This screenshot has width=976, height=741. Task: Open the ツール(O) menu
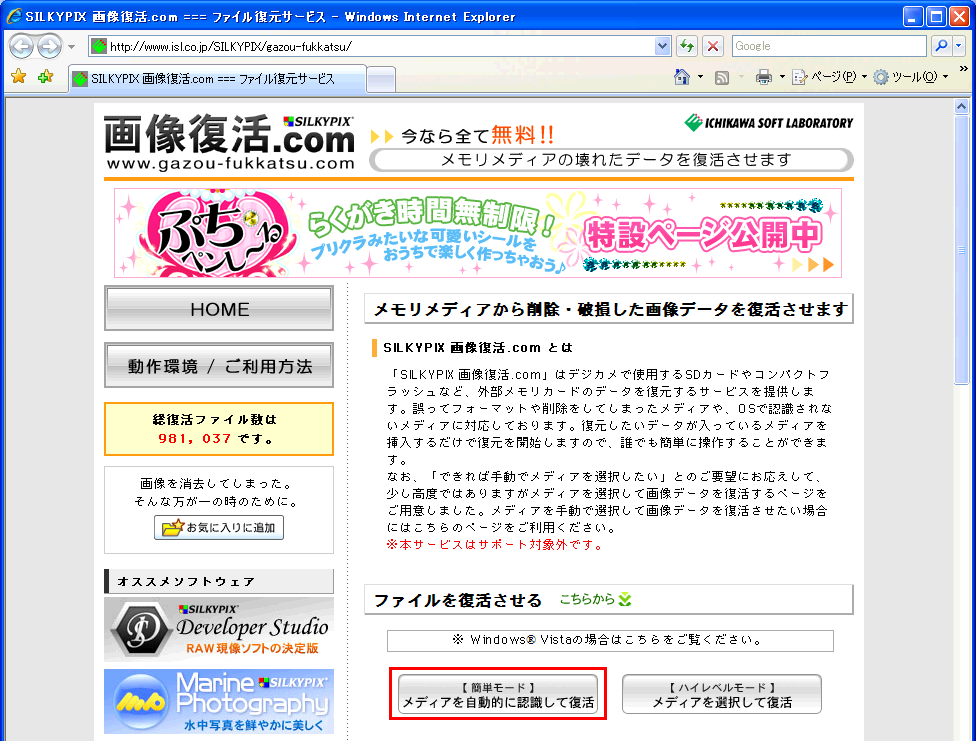911,77
